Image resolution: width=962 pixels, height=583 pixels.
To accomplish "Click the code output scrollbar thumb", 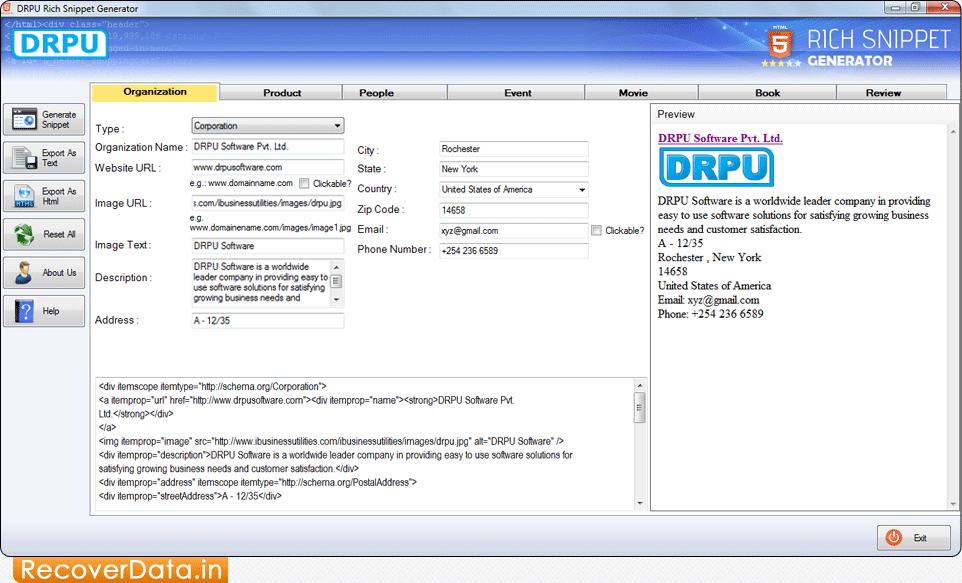I will coord(640,407).
